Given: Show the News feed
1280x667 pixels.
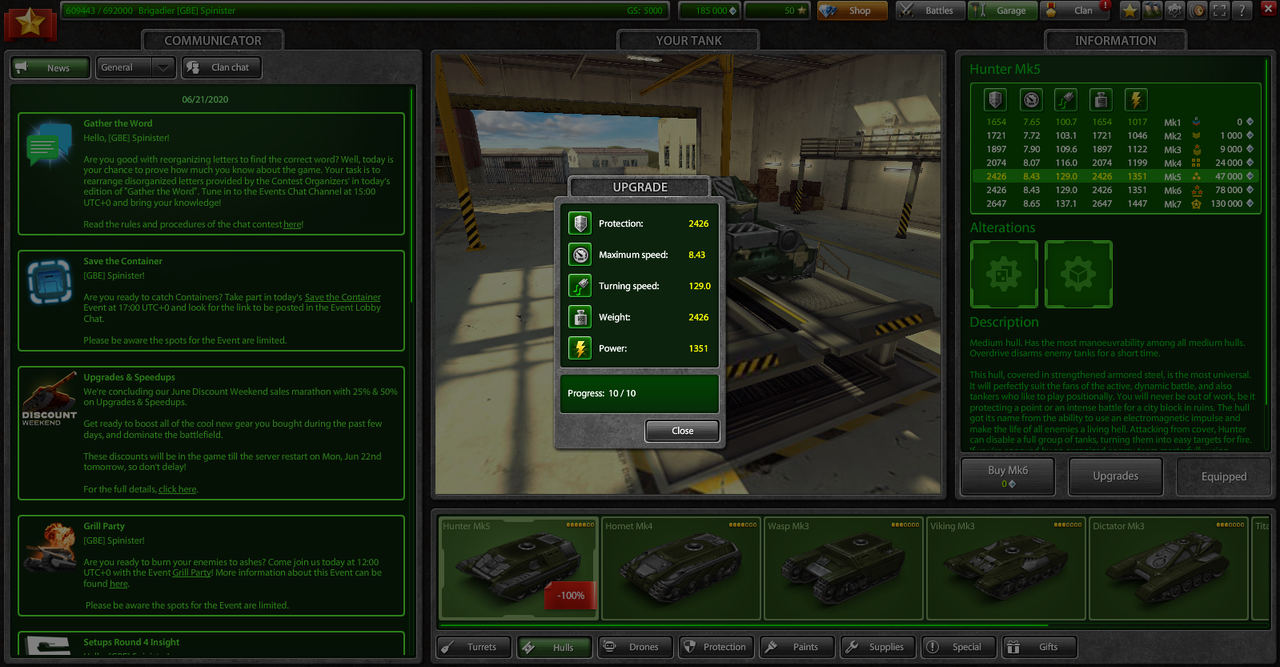Looking at the screenshot, I should 50,67.
